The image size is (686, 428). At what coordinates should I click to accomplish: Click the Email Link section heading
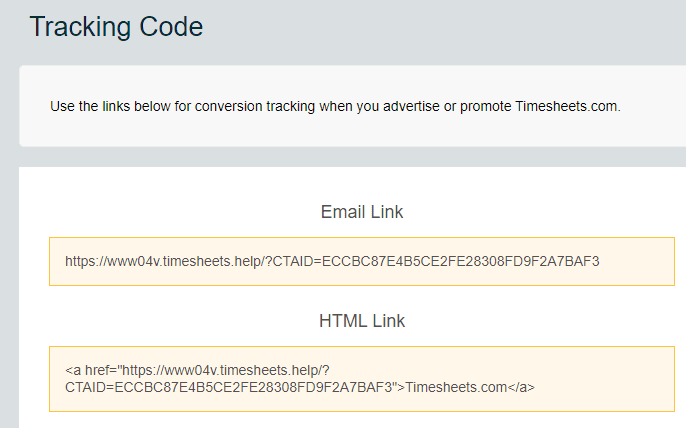pos(362,212)
